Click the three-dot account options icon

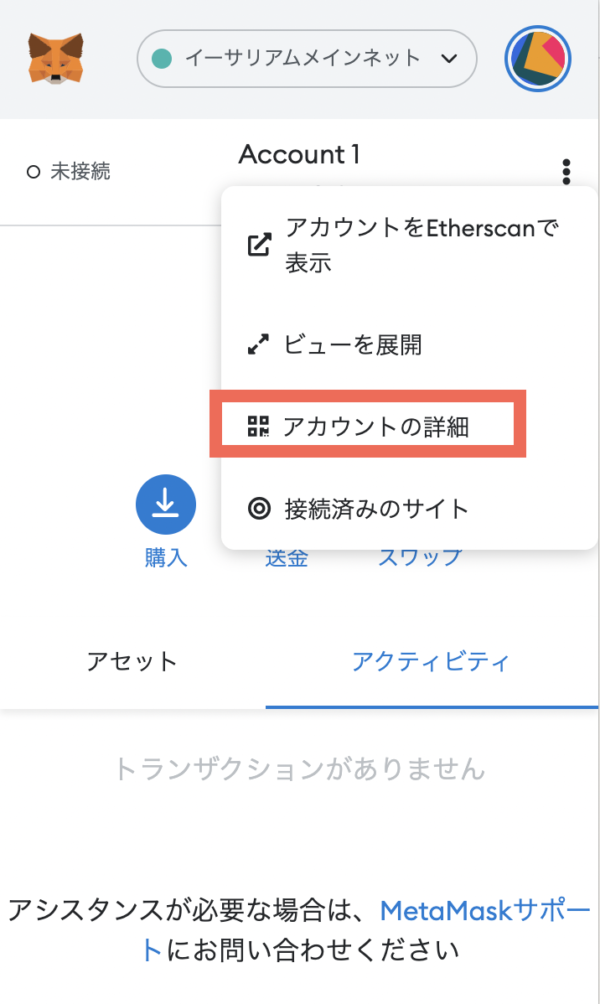pos(566,172)
